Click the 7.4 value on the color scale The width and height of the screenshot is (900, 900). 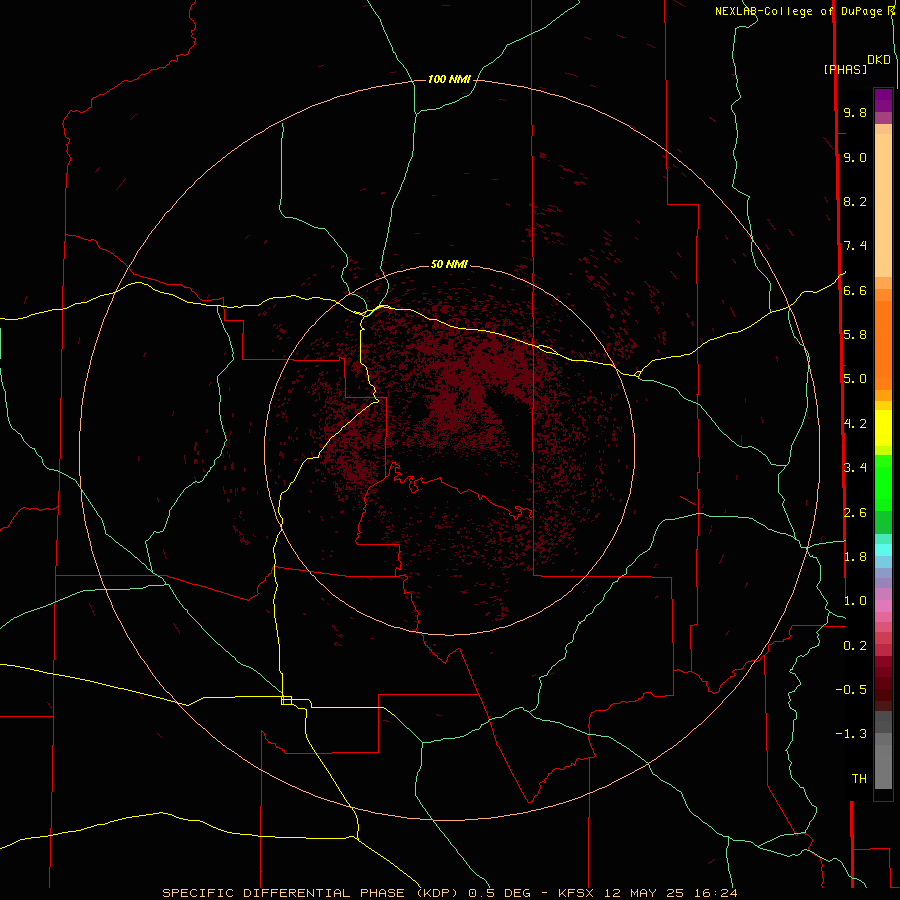click(x=855, y=246)
